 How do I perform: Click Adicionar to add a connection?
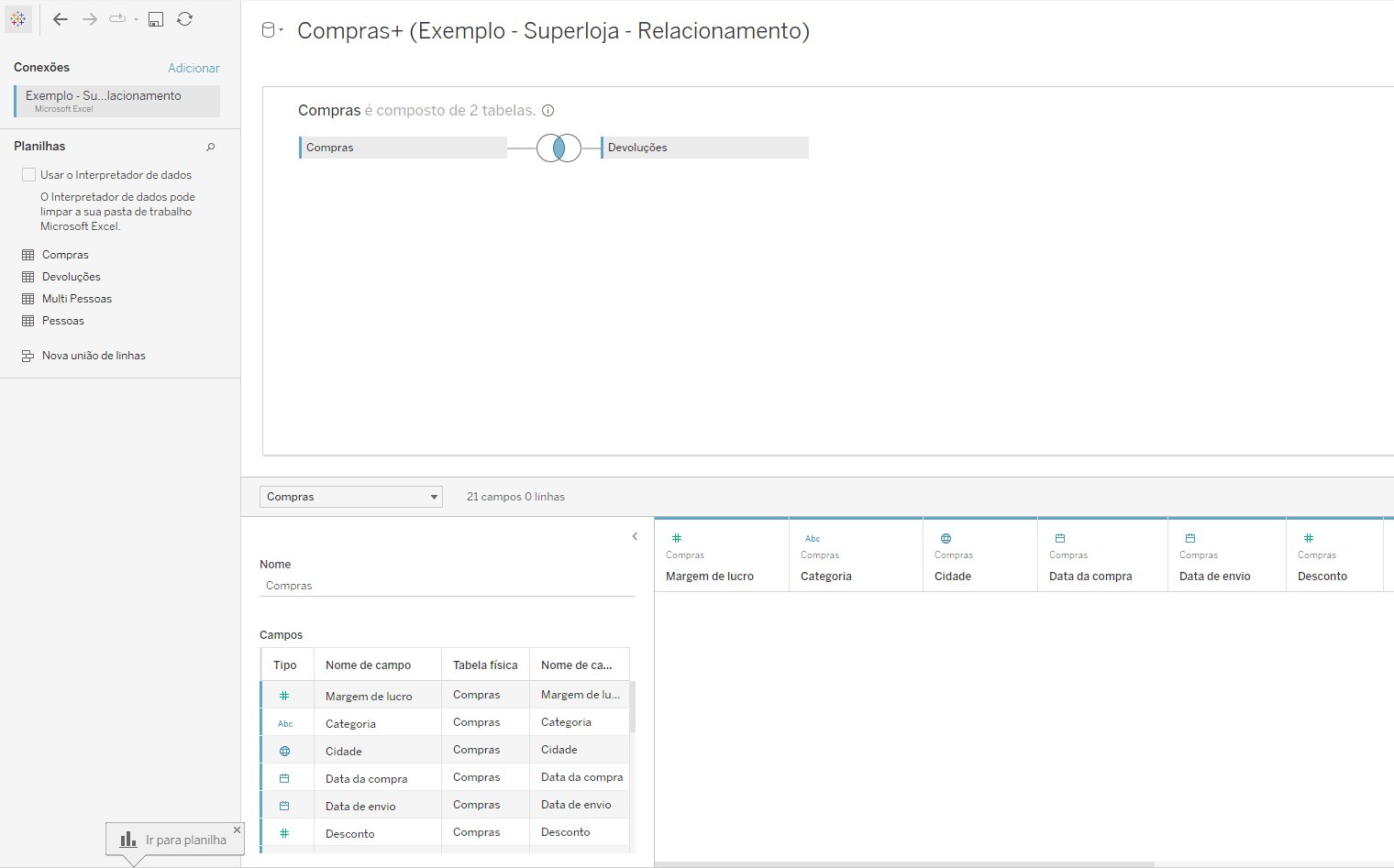click(x=194, y=68)
